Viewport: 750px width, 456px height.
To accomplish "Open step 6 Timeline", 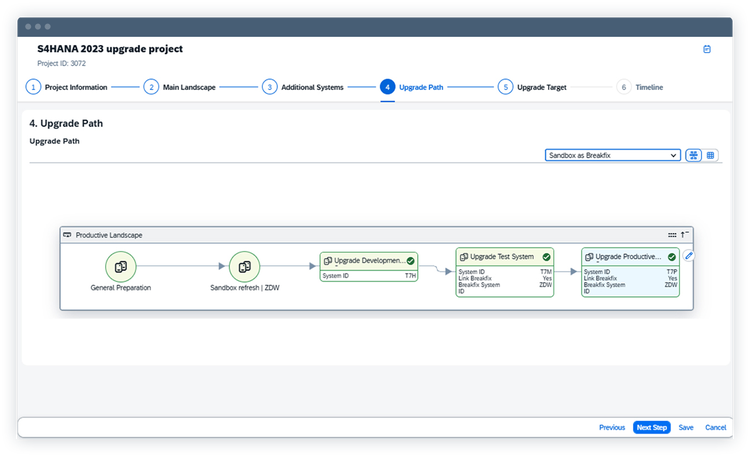I will tap(640, 87).
